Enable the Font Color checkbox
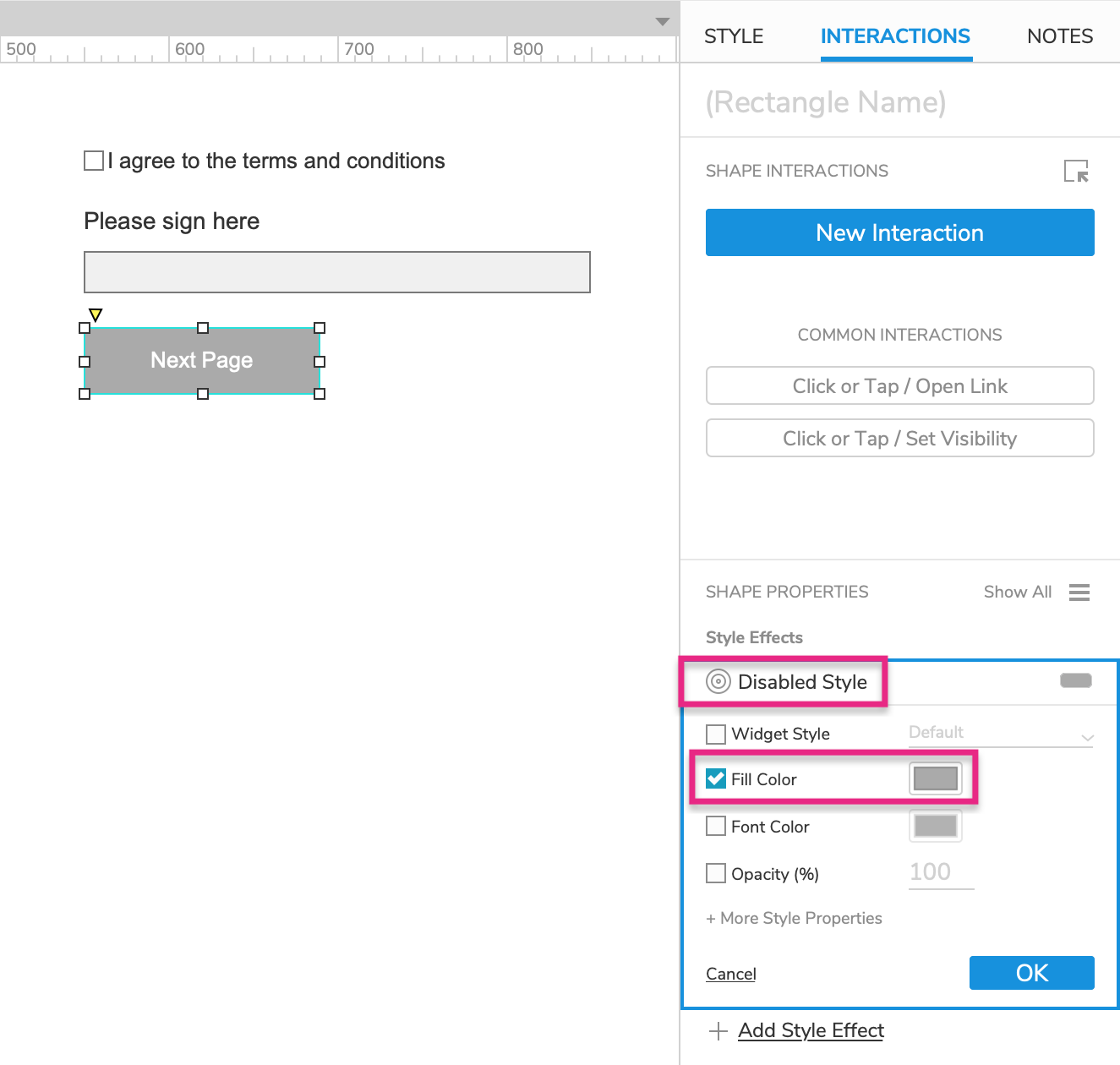The image size is (1120, 1065). point(716,826)
